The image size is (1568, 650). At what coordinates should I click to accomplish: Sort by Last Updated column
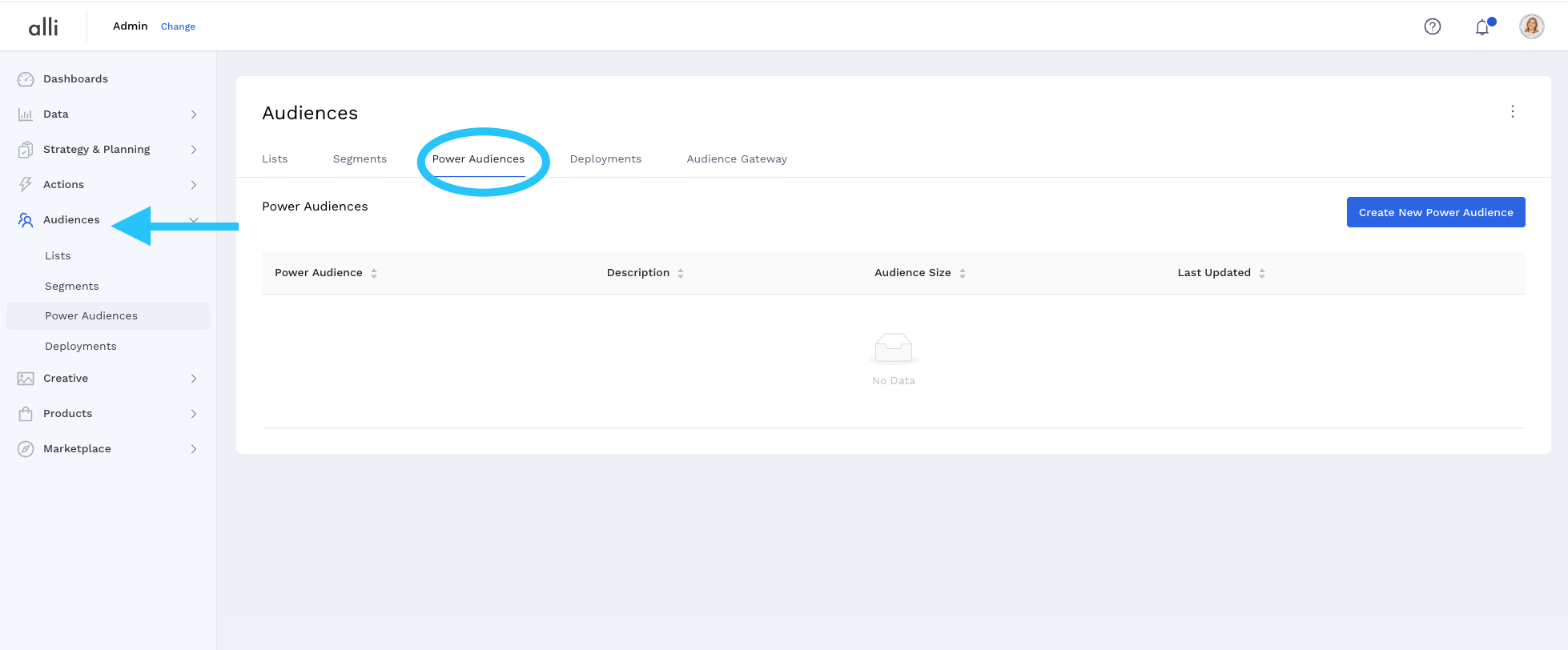coord(1261,273)
